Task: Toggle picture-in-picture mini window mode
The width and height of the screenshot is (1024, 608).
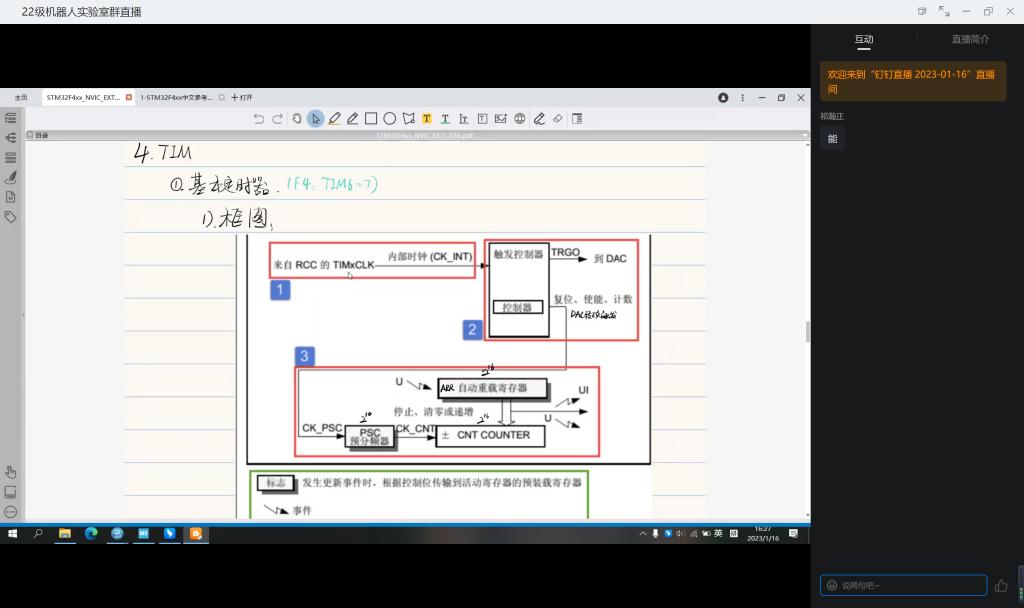Action: (x=922, y=11)
